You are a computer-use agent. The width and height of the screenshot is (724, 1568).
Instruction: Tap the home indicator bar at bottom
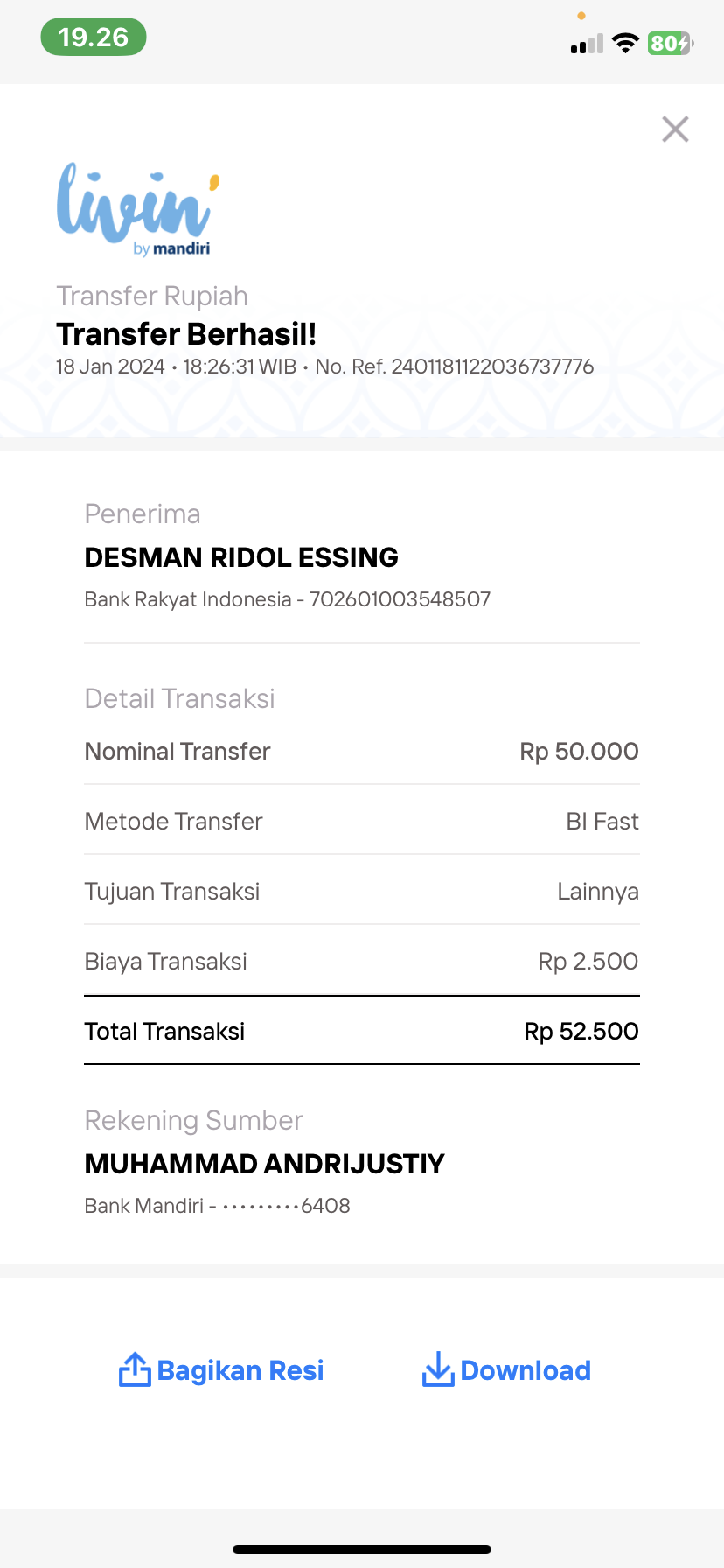pyautogui.click(x=362, y=1550)
